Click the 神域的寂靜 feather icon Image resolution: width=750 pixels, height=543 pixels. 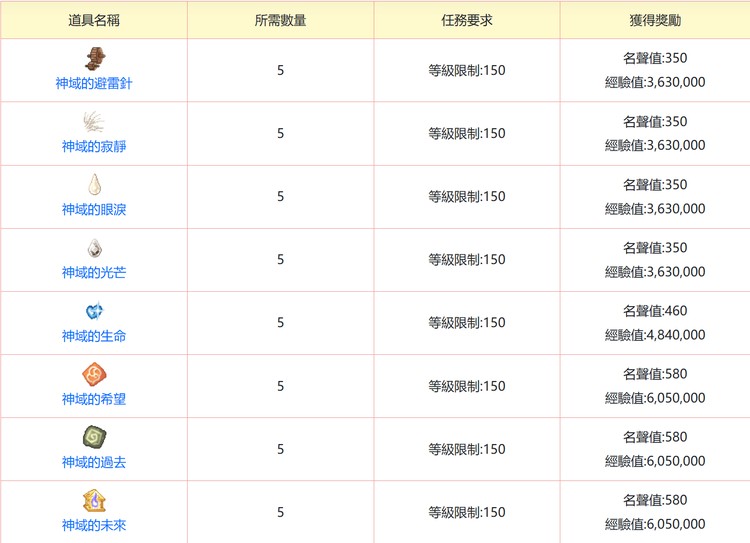click(94, 122)
